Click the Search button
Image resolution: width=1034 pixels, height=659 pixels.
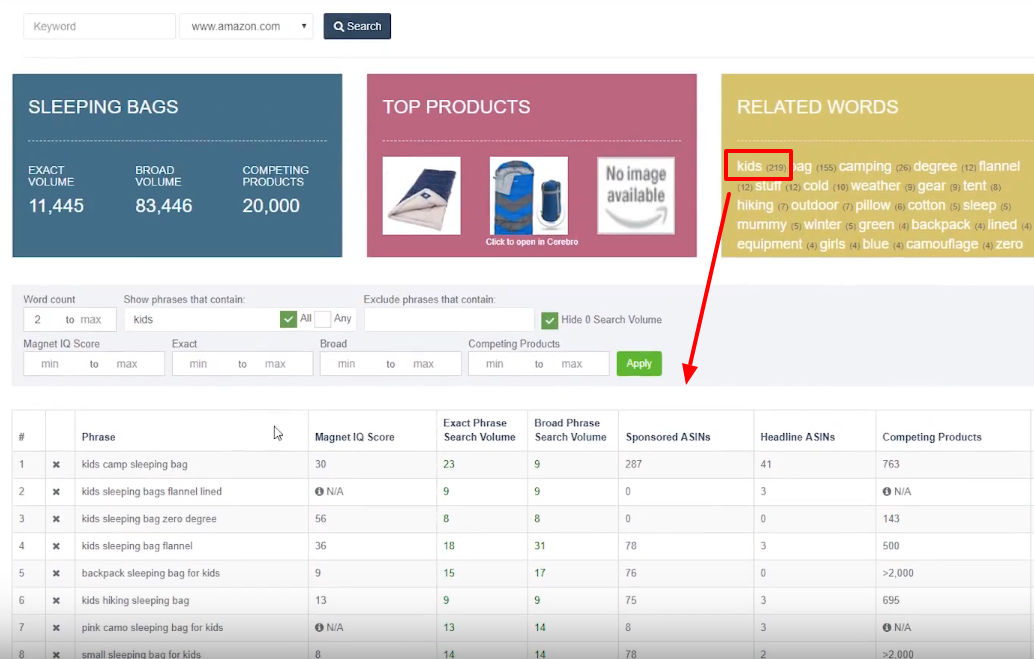(x=357, y=26)
